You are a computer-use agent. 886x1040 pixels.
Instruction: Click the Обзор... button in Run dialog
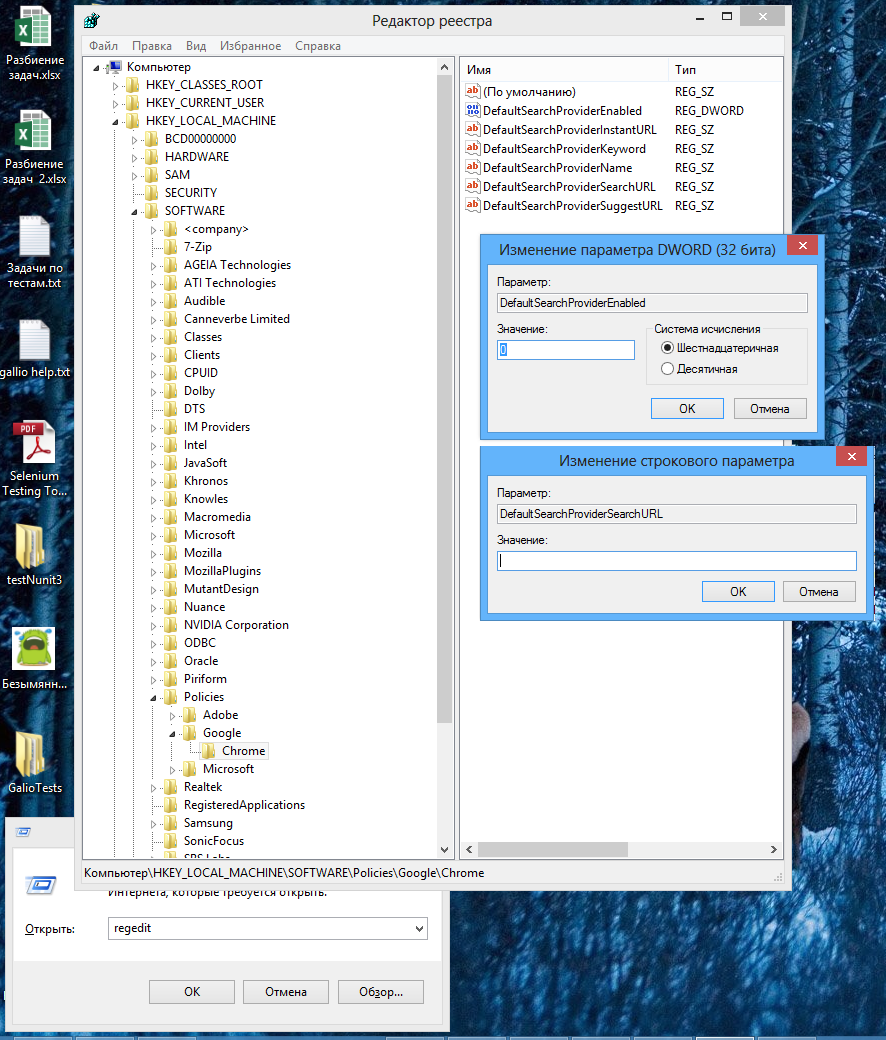(x=380, y=992)
